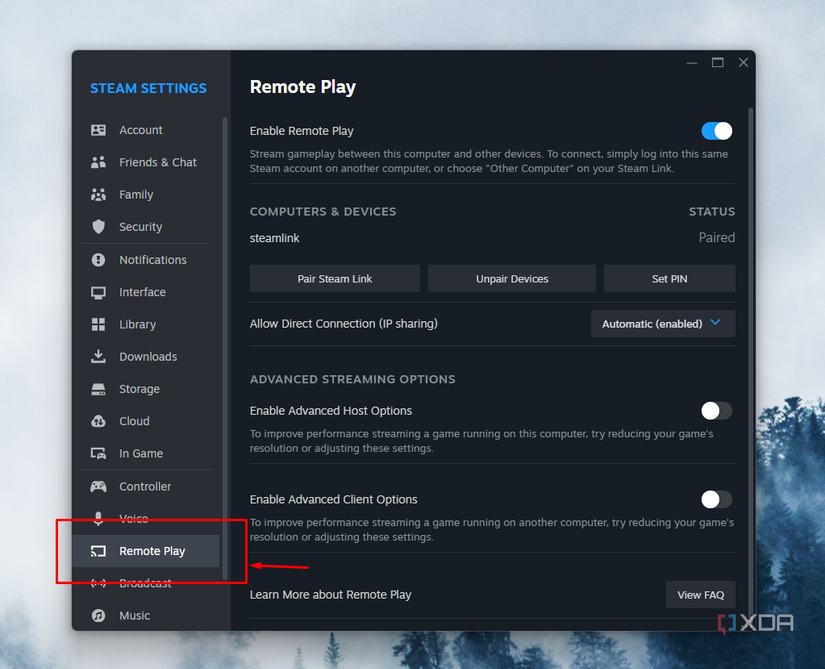Open In Game settings
Viewport: 825px width, 669px height.
[x=146, y=453]
